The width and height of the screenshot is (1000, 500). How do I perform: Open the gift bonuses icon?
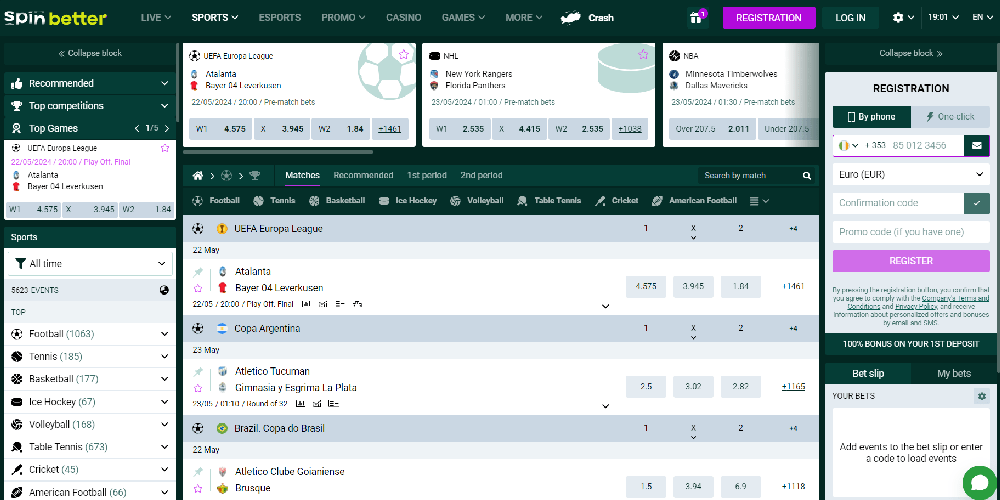[x=696, y=18]
